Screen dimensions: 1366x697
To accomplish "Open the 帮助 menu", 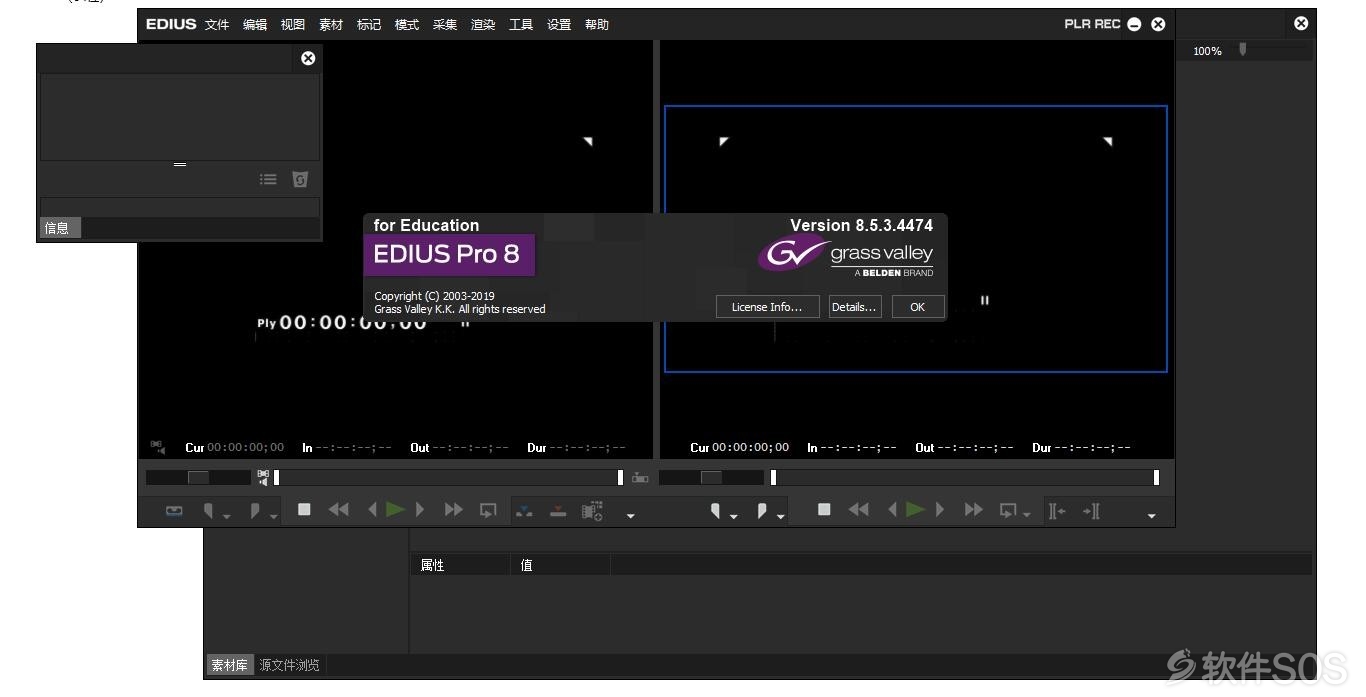I will pos(597,25).
